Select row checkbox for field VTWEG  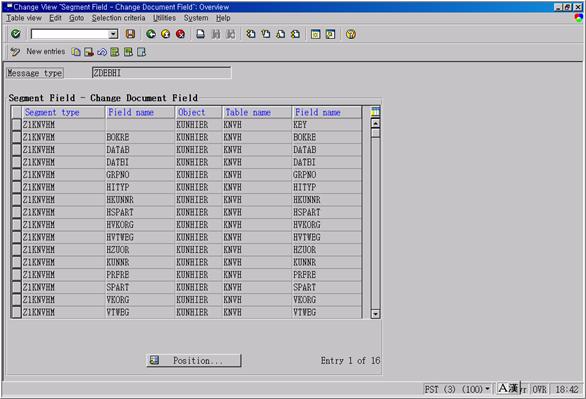click(x=16, y=312)
